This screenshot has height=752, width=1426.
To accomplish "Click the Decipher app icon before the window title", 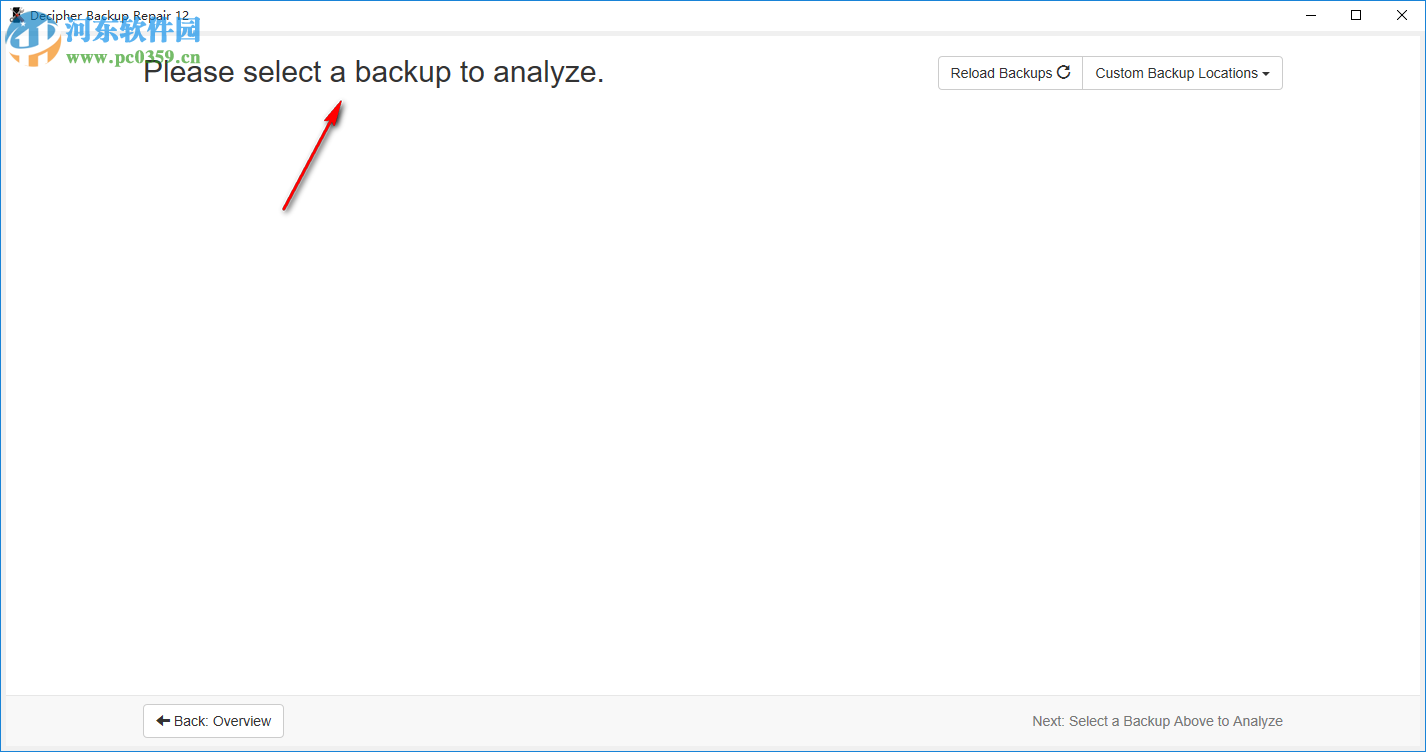I will click(16, 15).
